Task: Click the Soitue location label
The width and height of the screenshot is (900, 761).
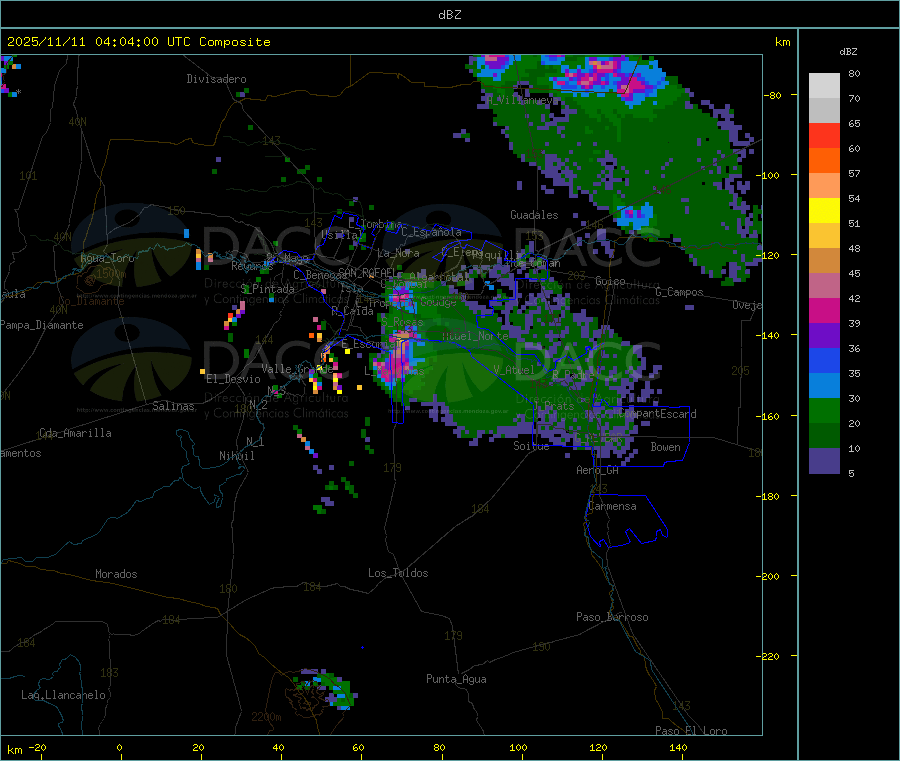Action: click(x=531, y=446)
